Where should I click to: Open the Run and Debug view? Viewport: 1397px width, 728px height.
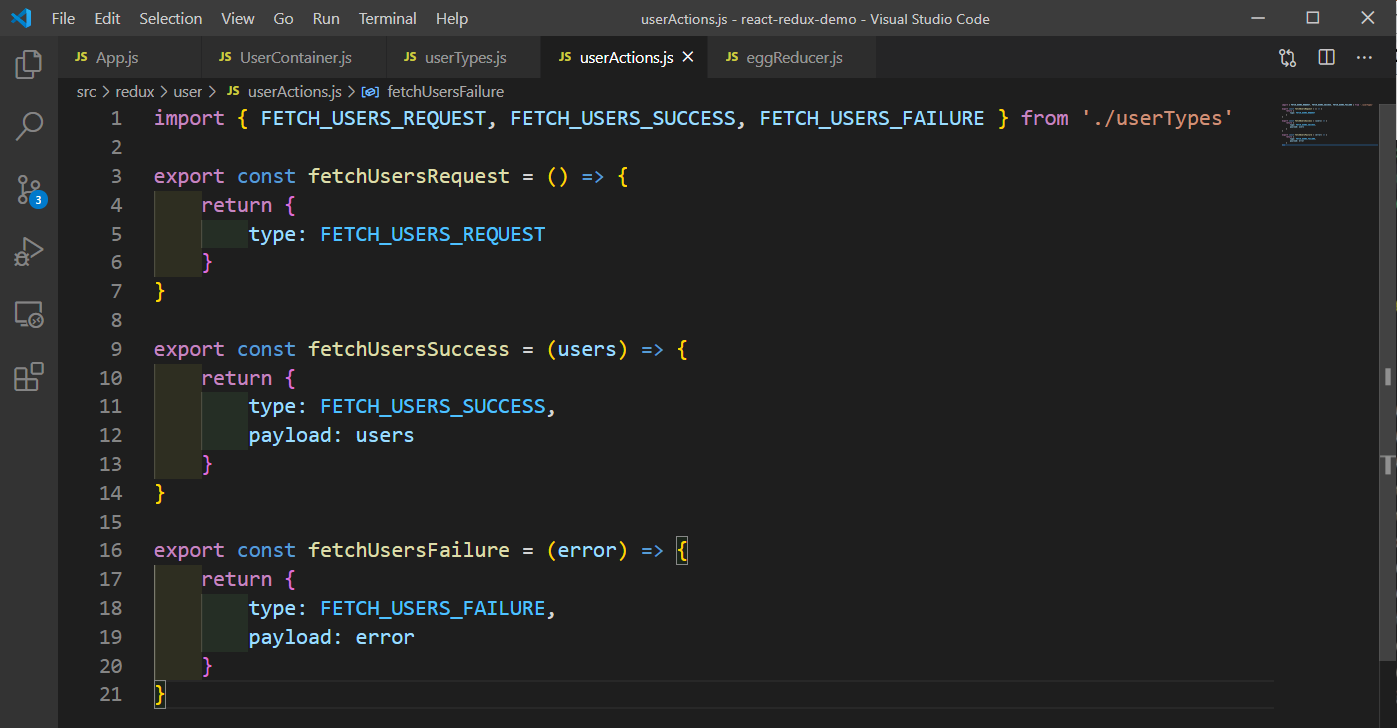tap(29, 252)
